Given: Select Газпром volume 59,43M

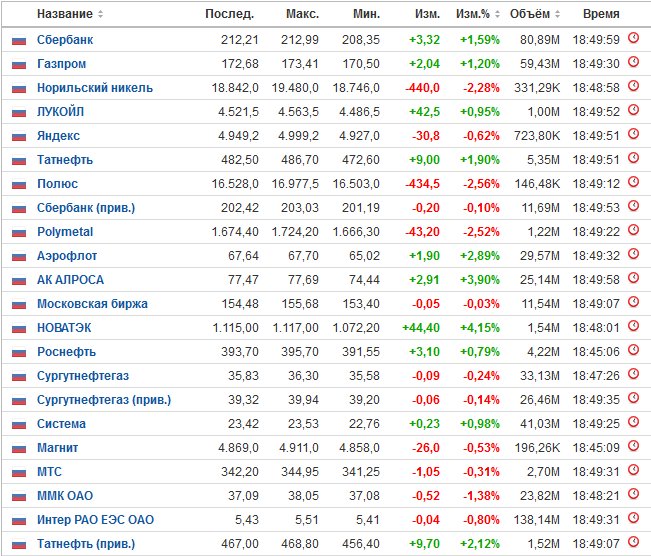Looking at the screenshot, I should [x=540, y=64].
